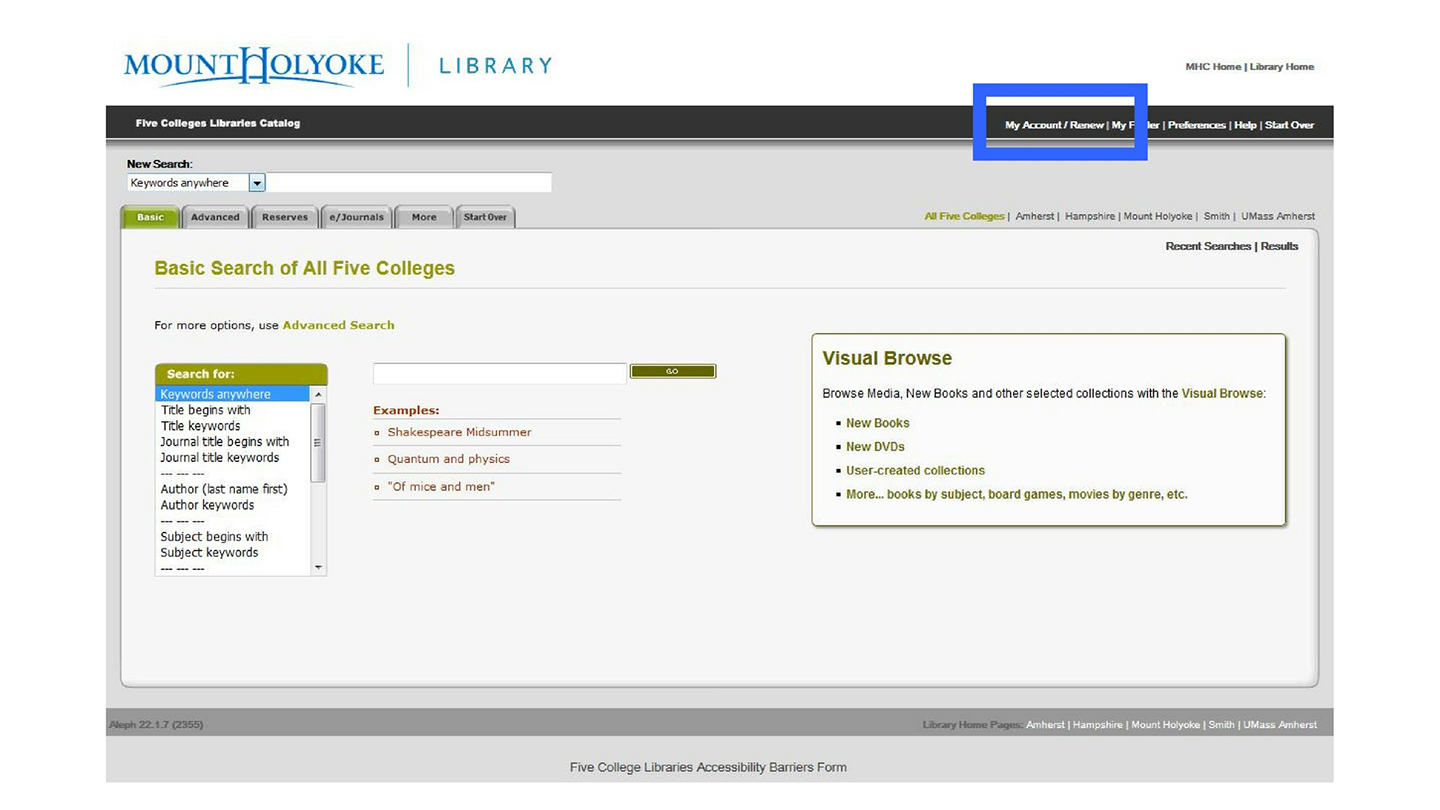Limit search to Amherst college
1440x810 pixels.
[1035, 216]
